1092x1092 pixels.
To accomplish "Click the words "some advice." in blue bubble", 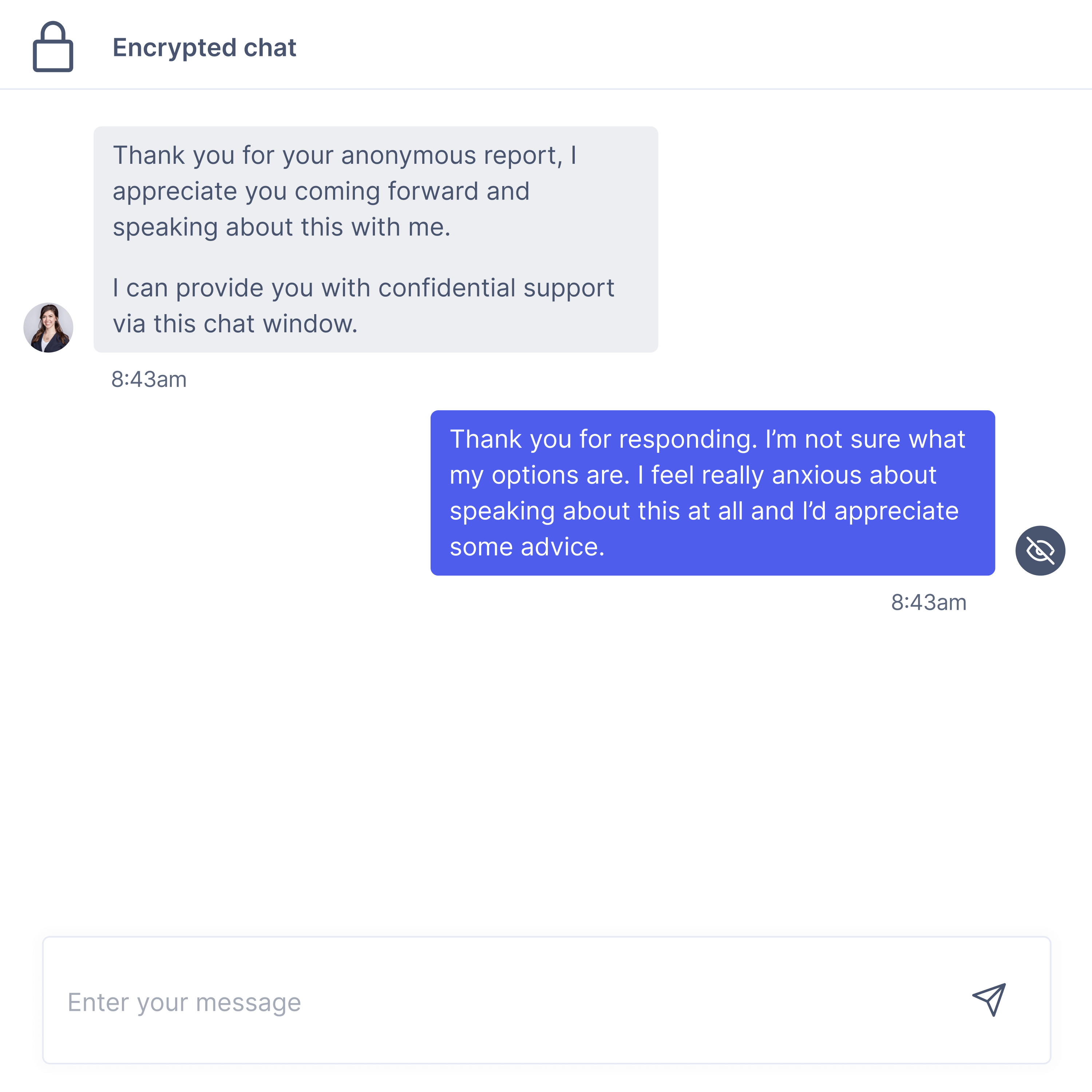I will coord(527,547).
